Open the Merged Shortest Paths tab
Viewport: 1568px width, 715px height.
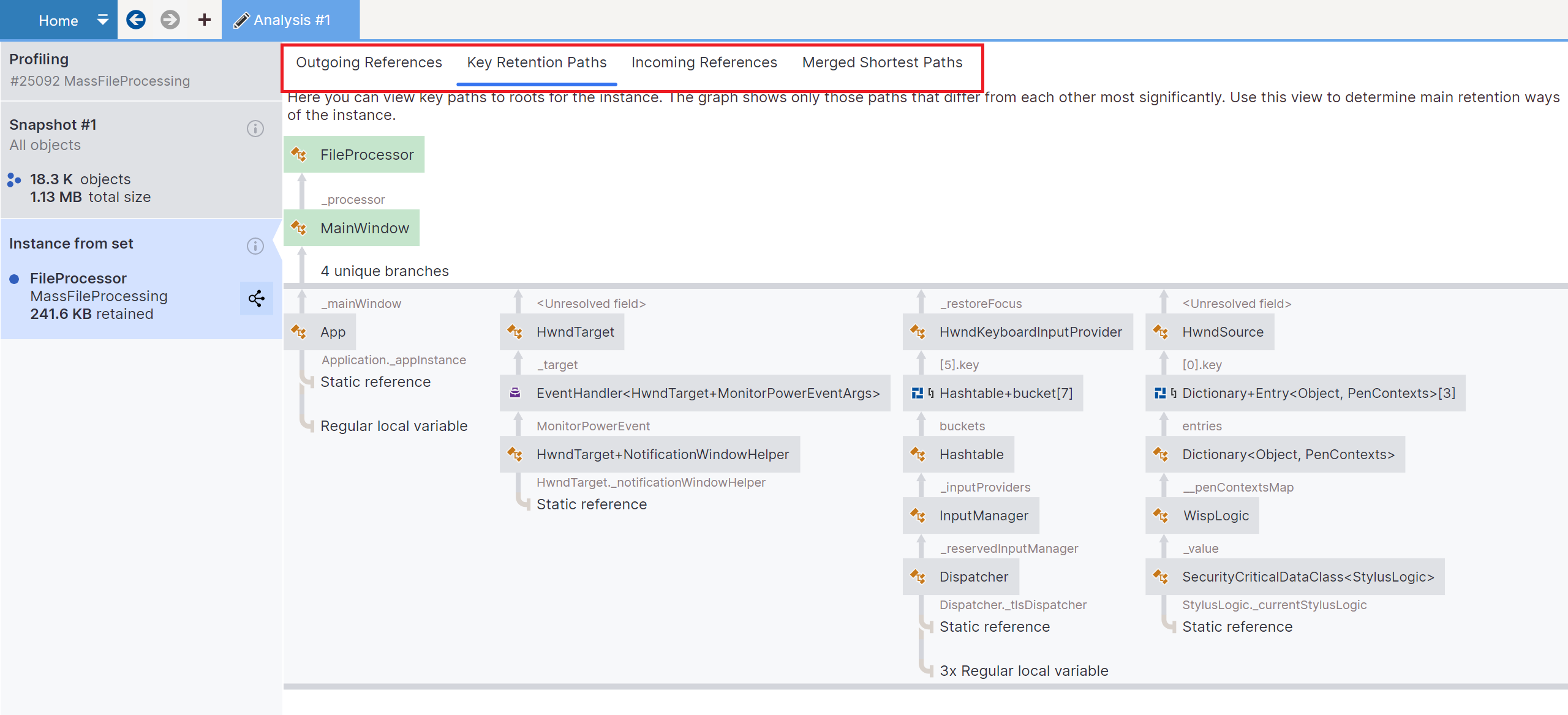[x=882, y=62]
